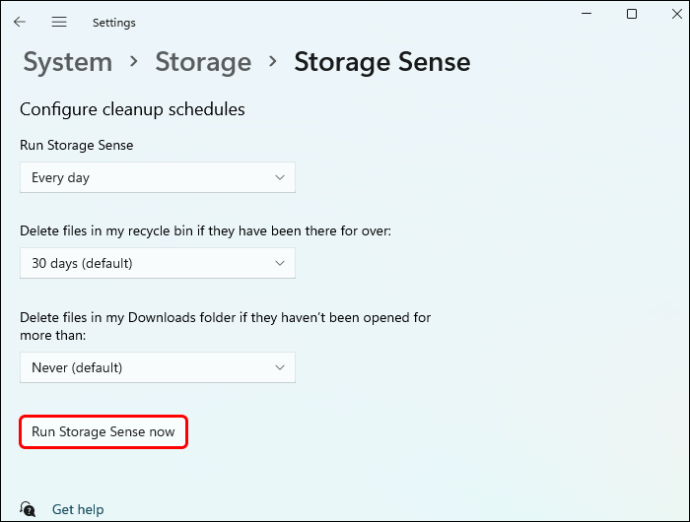
Task: Click the Settings window title text
Action: pos(114,22)
